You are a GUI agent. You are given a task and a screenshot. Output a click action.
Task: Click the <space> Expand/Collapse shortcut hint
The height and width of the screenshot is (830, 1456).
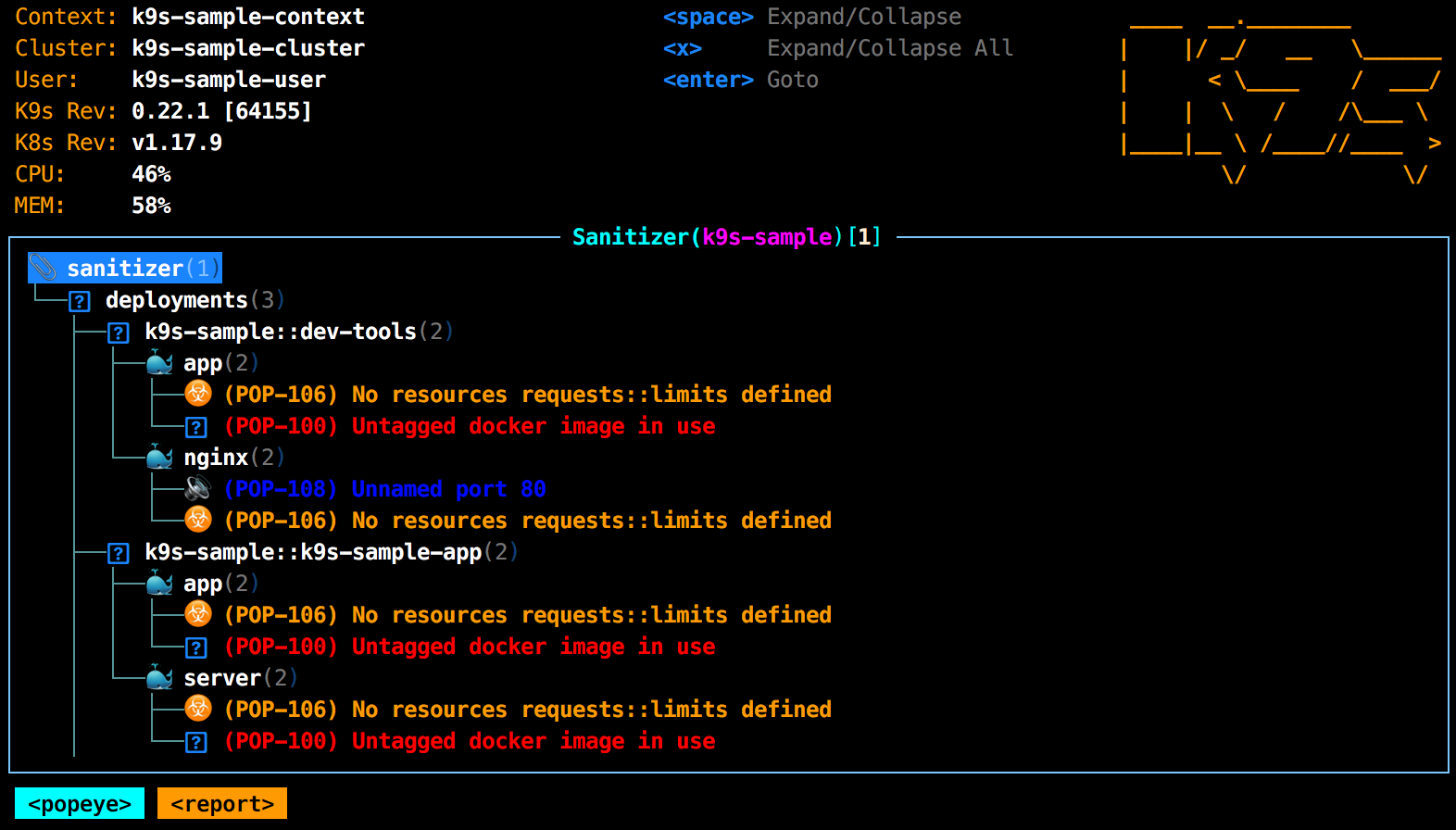pyautogui.click(x=812, y=17)
